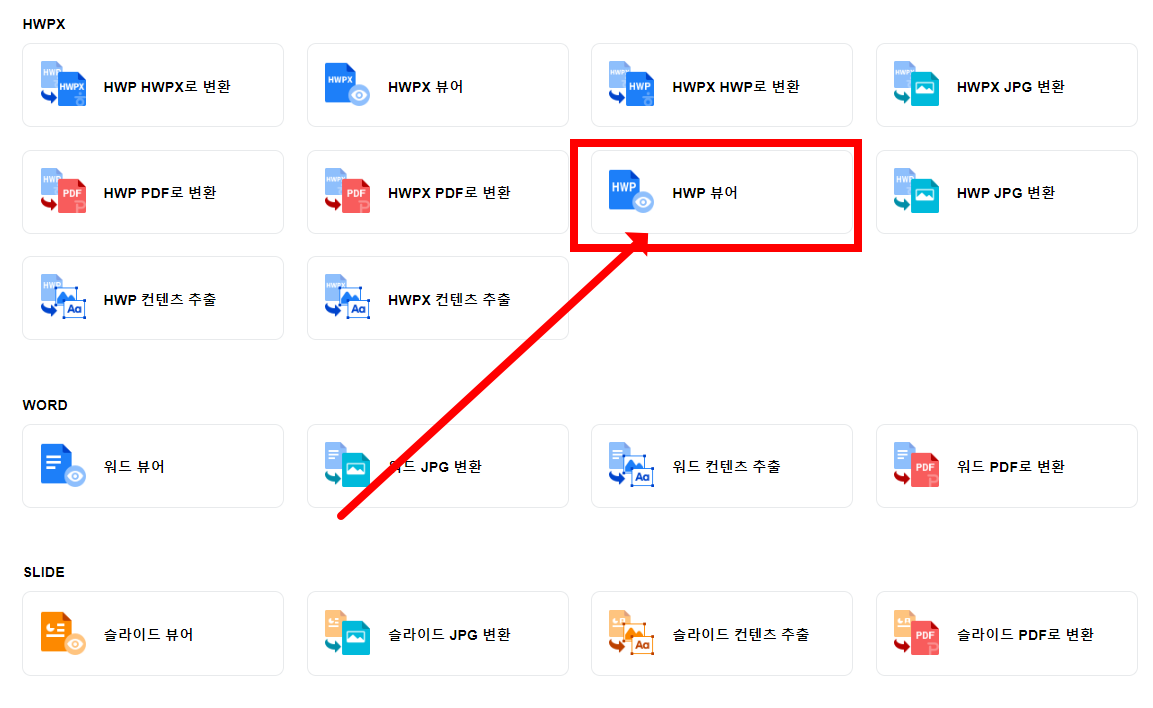Click the HWPX HWP 변환 icon
This screenshot has height=708, width=1153.
pyautogui.click(x=631, y=84)
